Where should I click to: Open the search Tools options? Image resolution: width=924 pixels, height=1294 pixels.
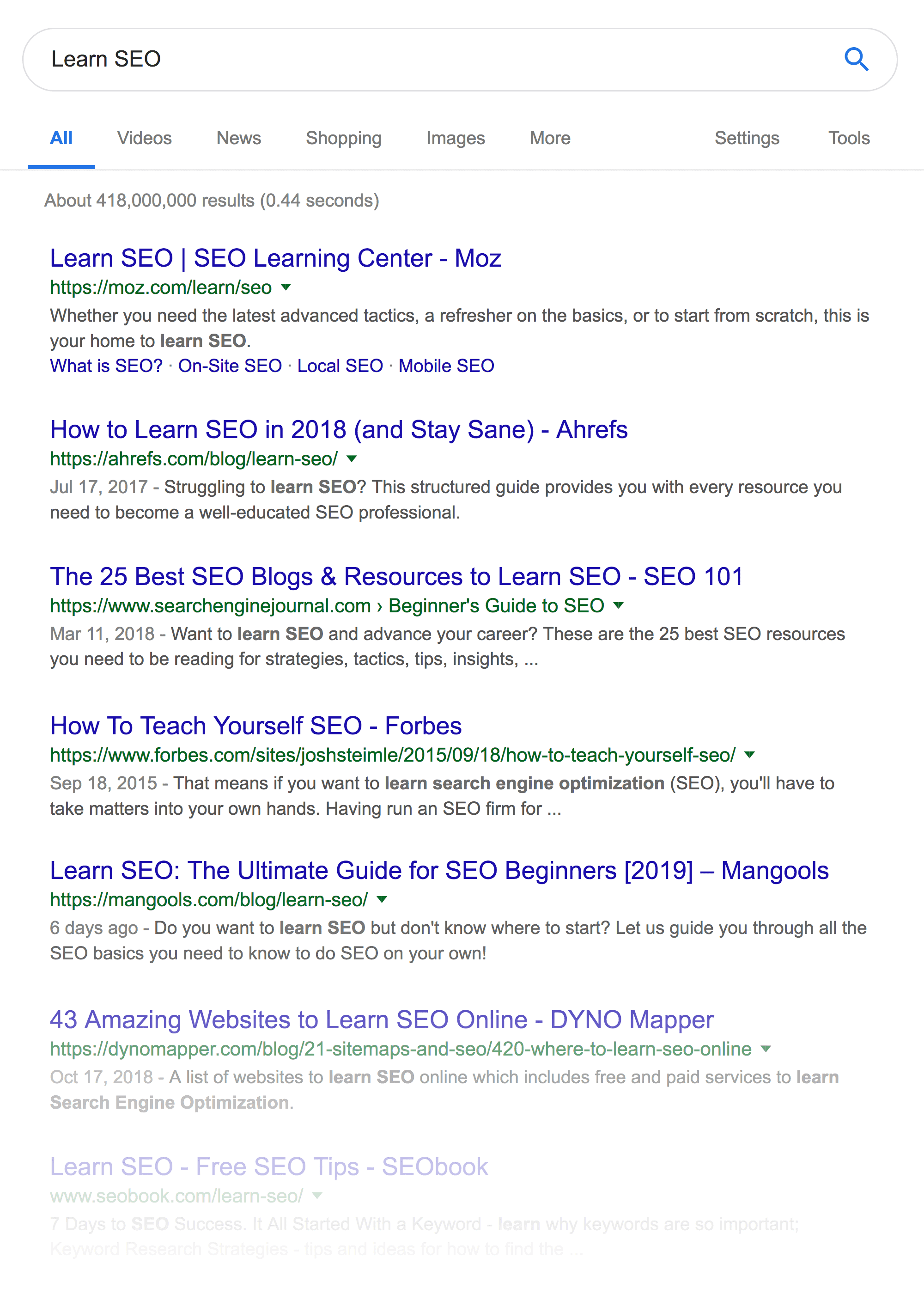point(849,138)
